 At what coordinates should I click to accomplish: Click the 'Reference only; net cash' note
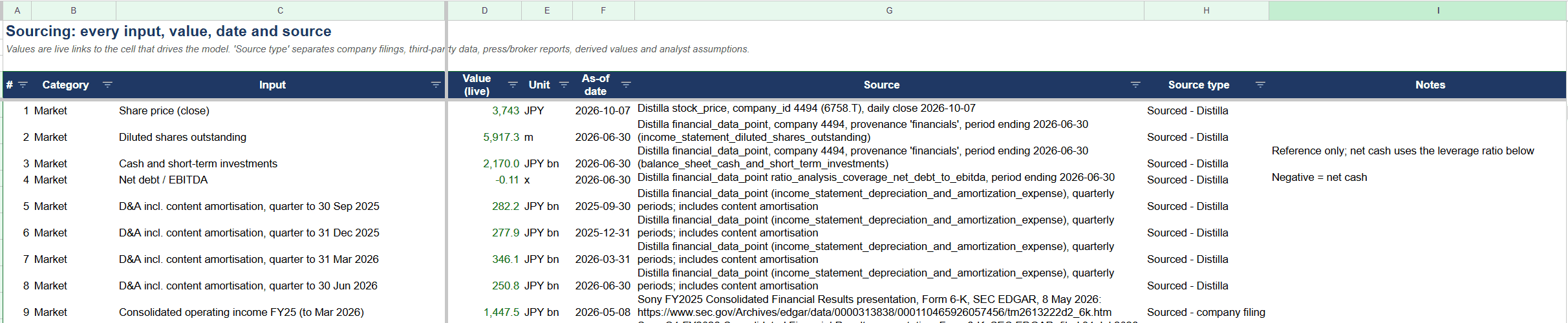pos(1402,151)
